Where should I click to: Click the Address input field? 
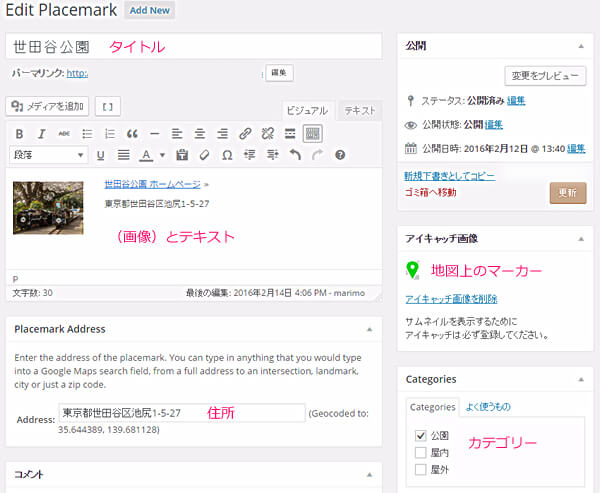182,413
